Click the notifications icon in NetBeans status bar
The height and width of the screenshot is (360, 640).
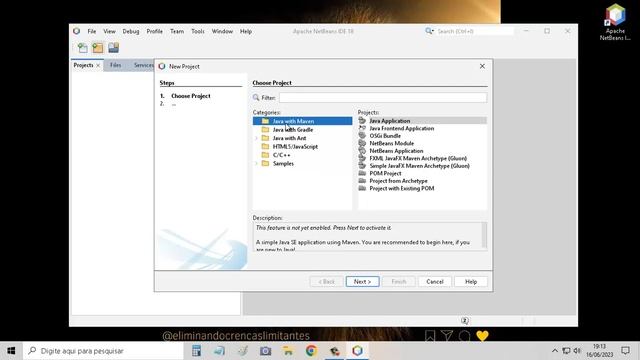pyautogui.click(x=464, y=320)
